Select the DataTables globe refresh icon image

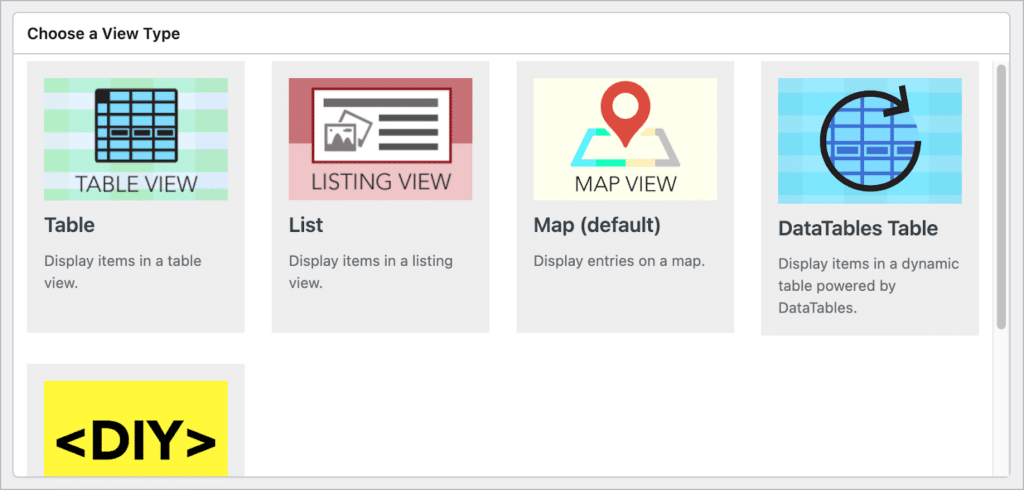869,141
